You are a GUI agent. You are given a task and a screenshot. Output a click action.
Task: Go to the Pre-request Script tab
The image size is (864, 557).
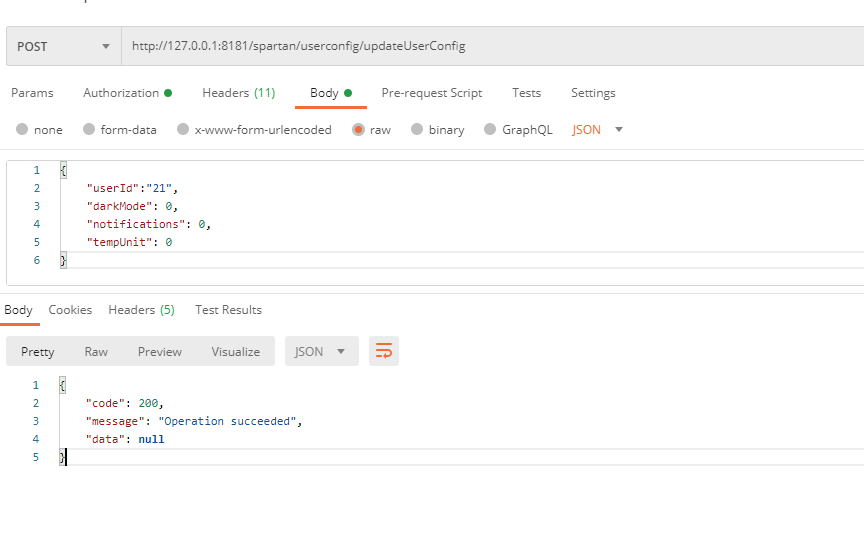pos(431,93)
